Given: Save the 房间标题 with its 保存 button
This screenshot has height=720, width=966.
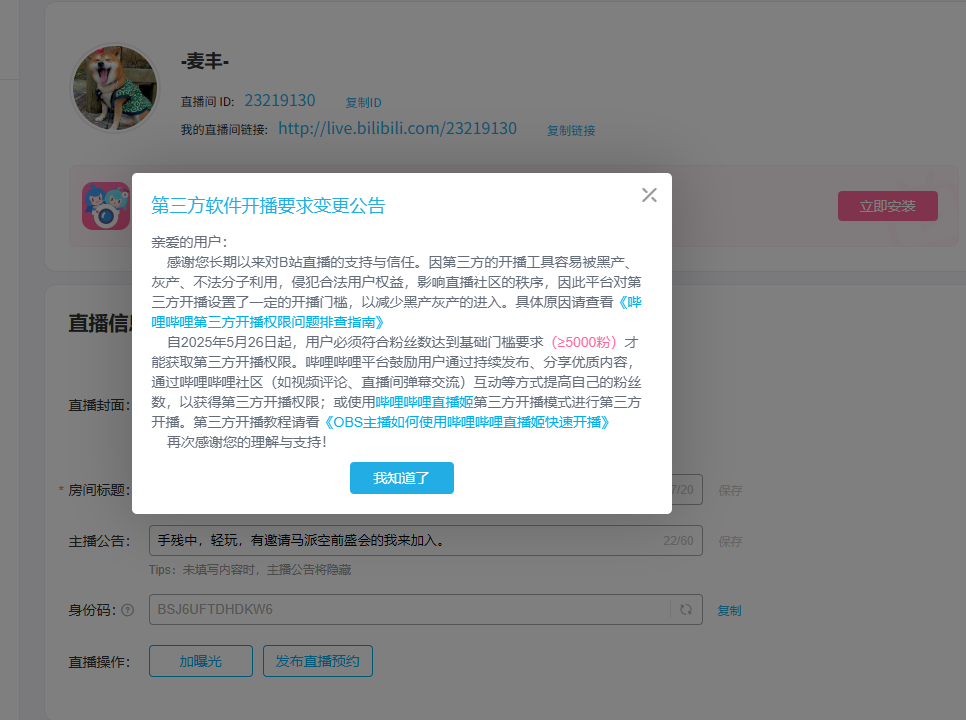Looking at the screenshot, I should [x=730, y=490].
